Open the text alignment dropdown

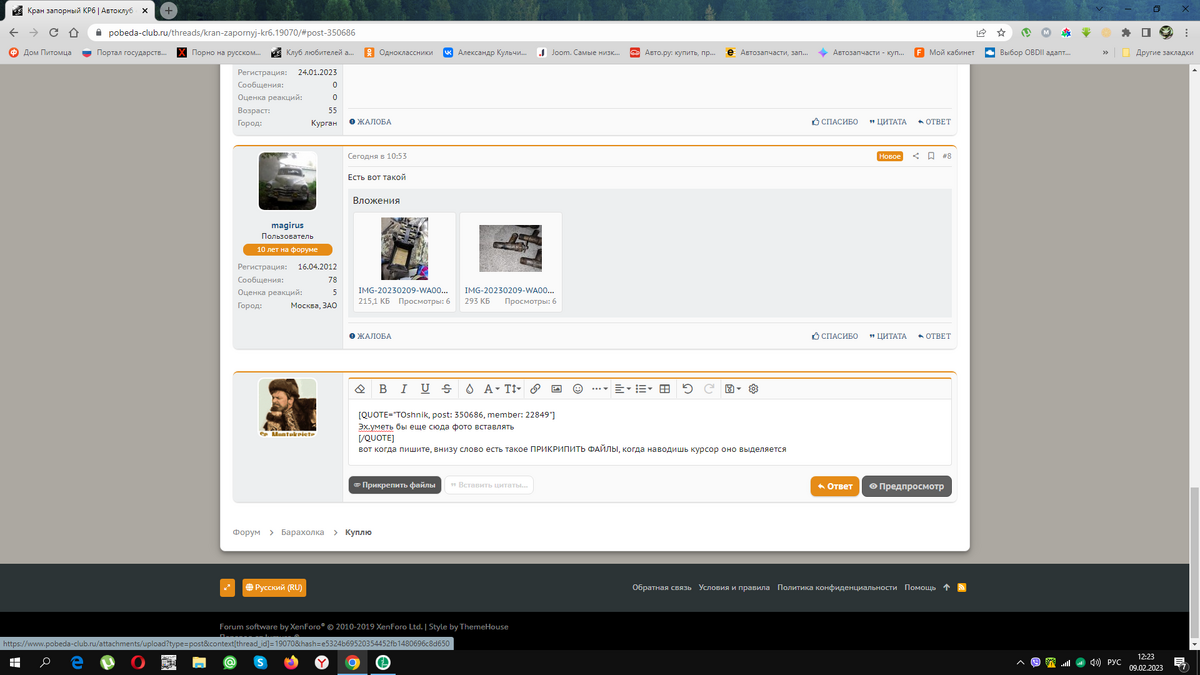coord(621,389)
